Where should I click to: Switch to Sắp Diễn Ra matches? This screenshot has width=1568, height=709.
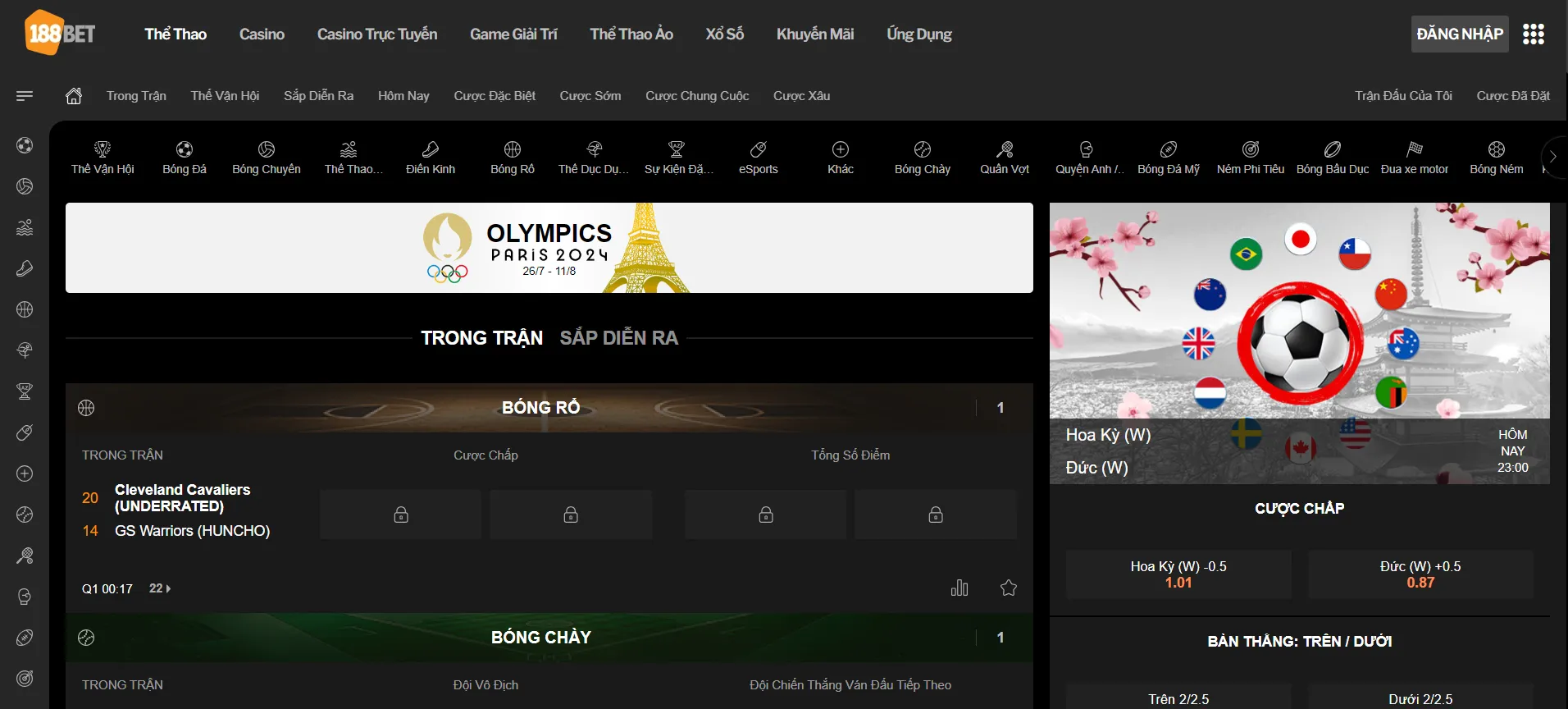coord(618,338)
